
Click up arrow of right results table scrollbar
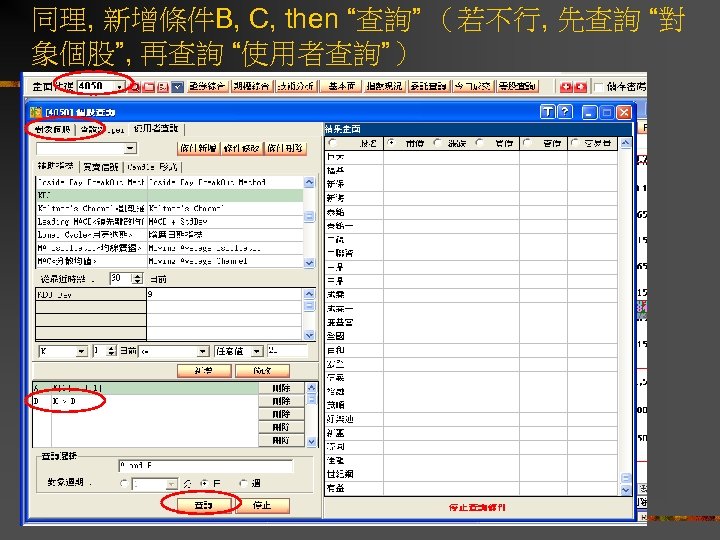625,144
